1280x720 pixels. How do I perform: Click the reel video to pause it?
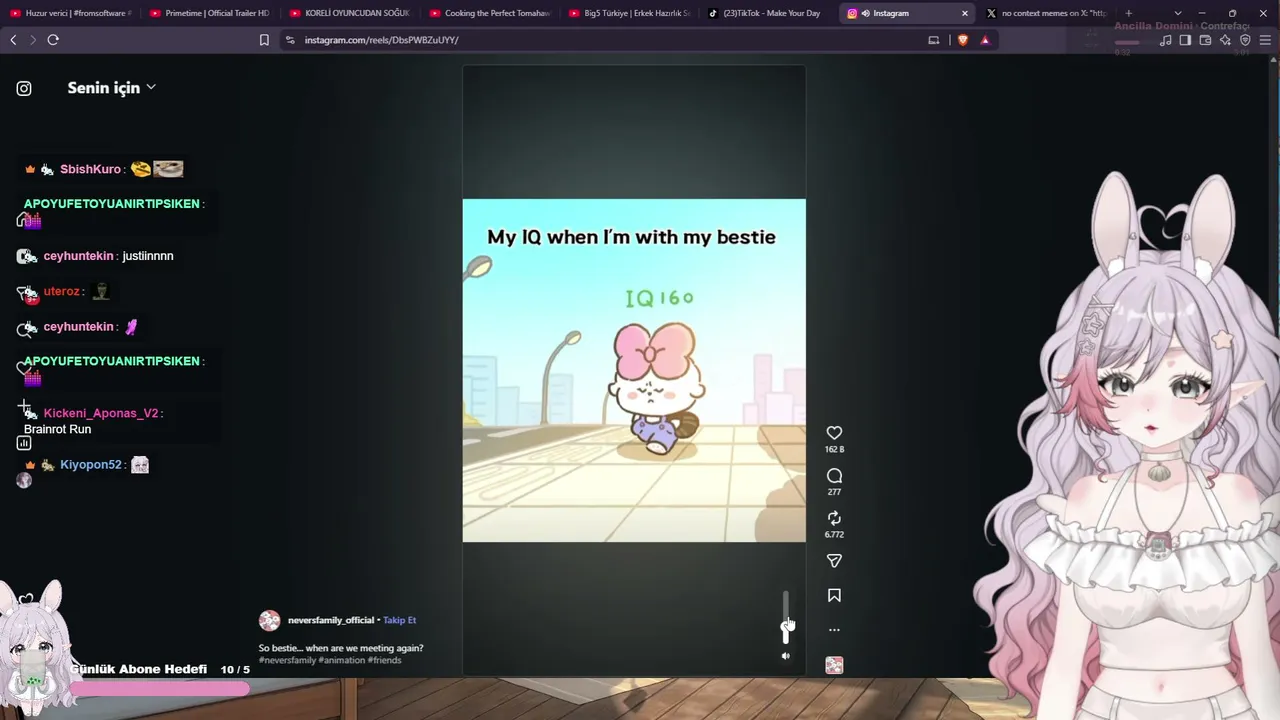pos(634,370)
